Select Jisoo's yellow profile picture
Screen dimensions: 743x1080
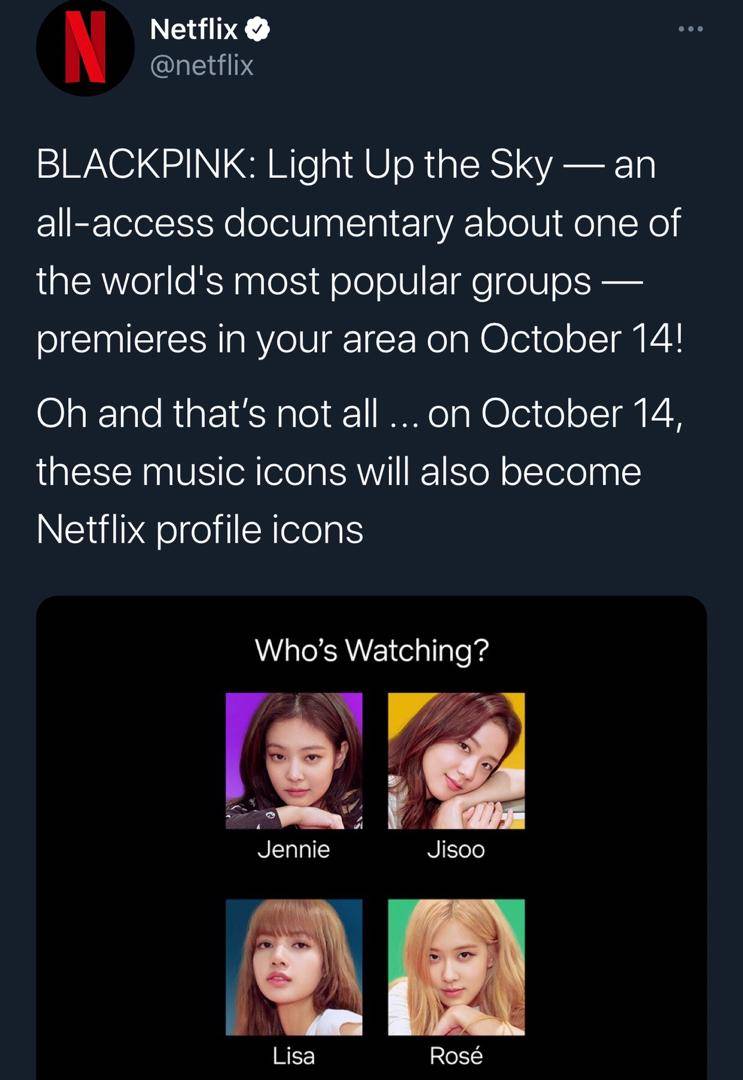457,760
